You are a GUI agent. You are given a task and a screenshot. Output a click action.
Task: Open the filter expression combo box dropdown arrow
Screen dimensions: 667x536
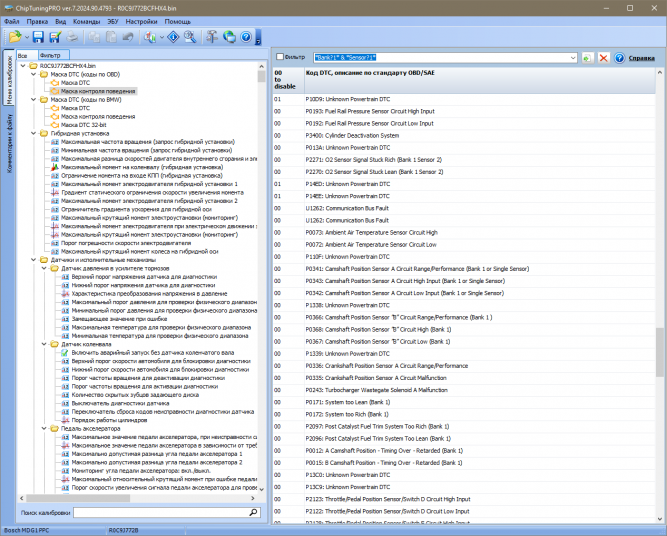click(x=573, y=57)
